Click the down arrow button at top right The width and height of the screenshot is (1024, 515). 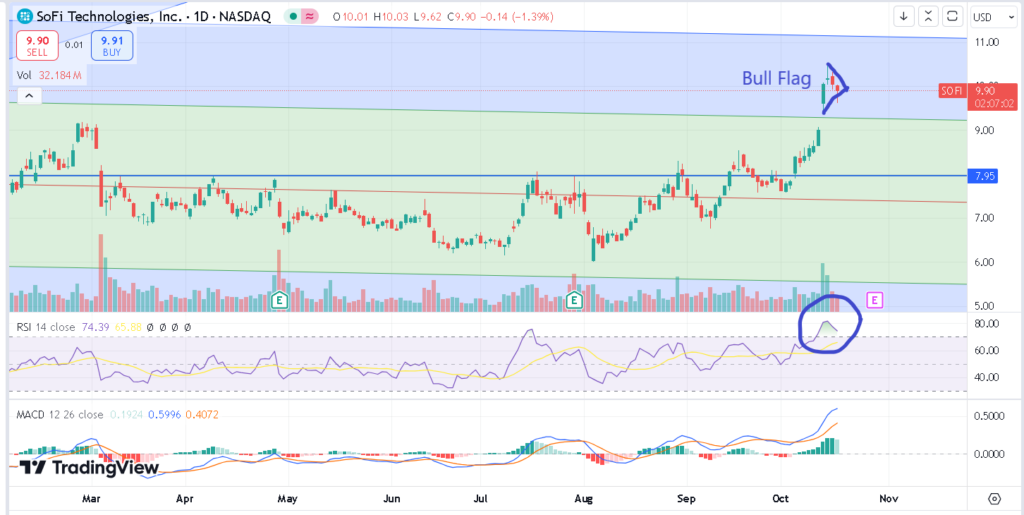coord(904,16)
